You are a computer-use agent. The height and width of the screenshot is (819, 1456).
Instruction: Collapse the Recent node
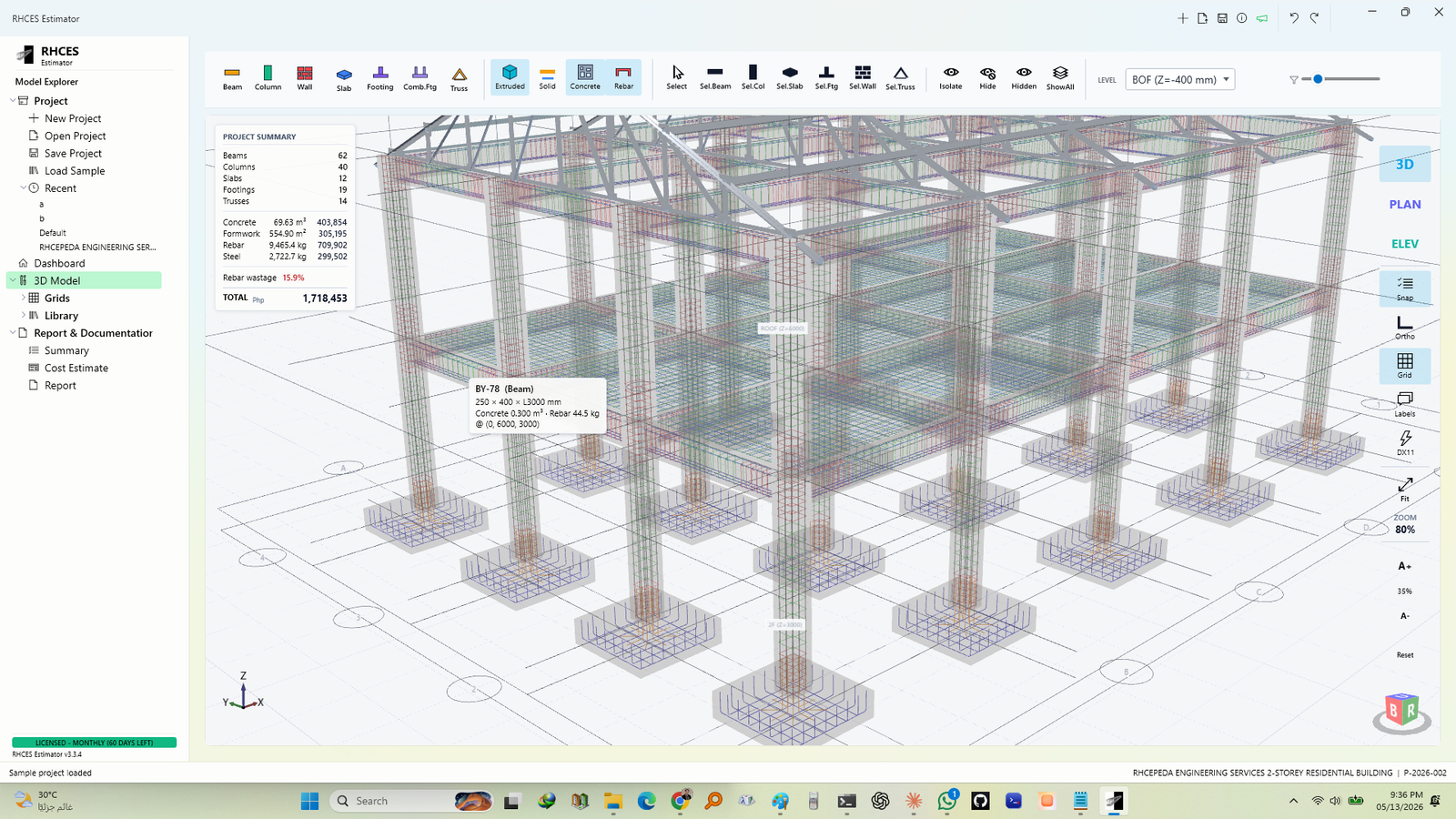coord(24,188)
